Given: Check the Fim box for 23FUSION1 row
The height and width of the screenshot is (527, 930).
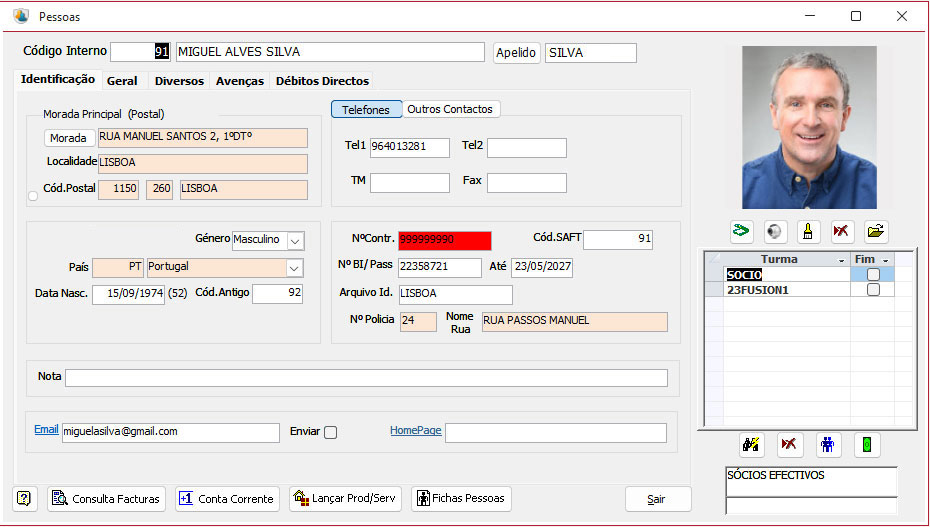Looking at the screenshot, I should (x=873, y=289).
